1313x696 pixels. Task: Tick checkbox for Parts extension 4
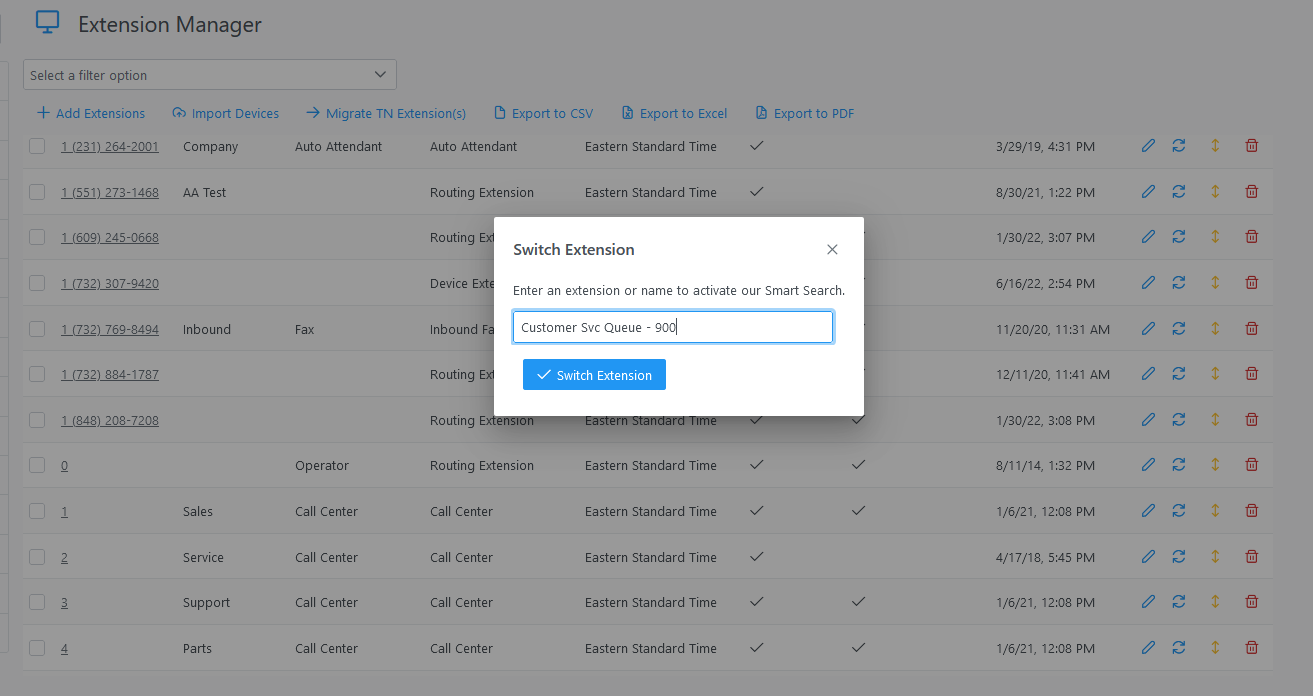(x=37, y=648)
